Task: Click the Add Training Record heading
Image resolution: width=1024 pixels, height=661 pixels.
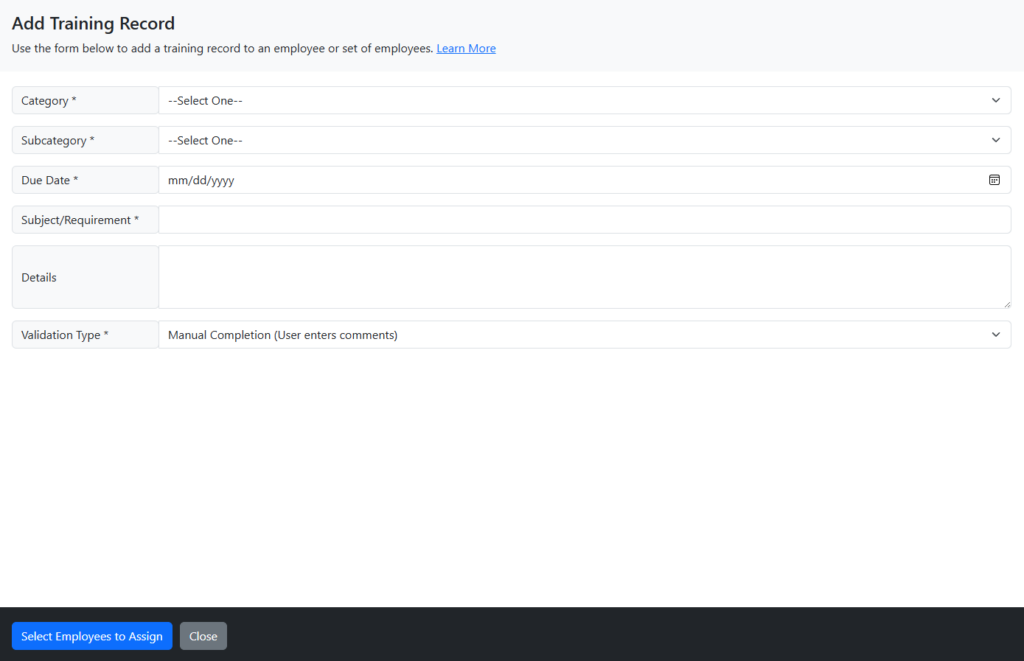Action: pos(93,23)
